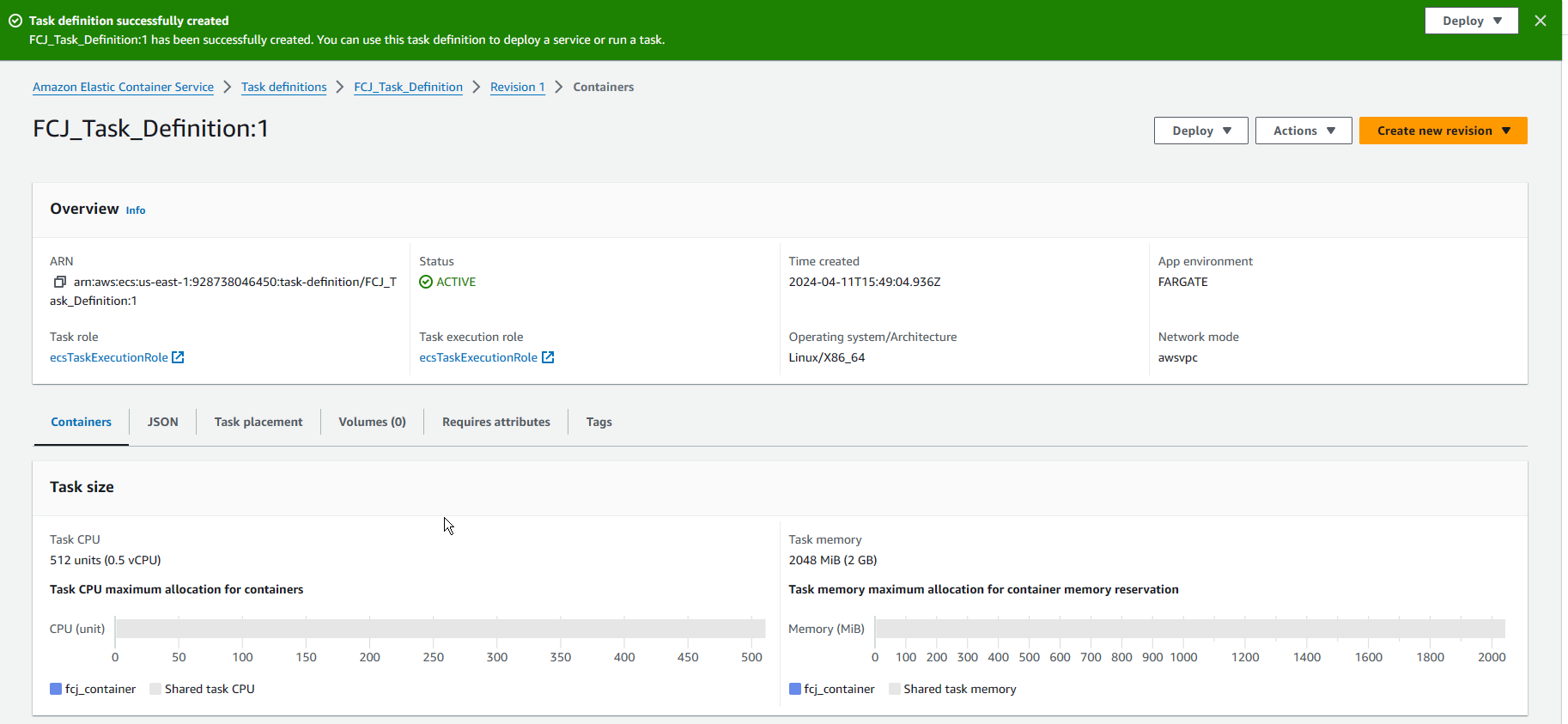Open the Create new revision dropdown
The image size is (1568, 724).
click(x=1443, y=131)
